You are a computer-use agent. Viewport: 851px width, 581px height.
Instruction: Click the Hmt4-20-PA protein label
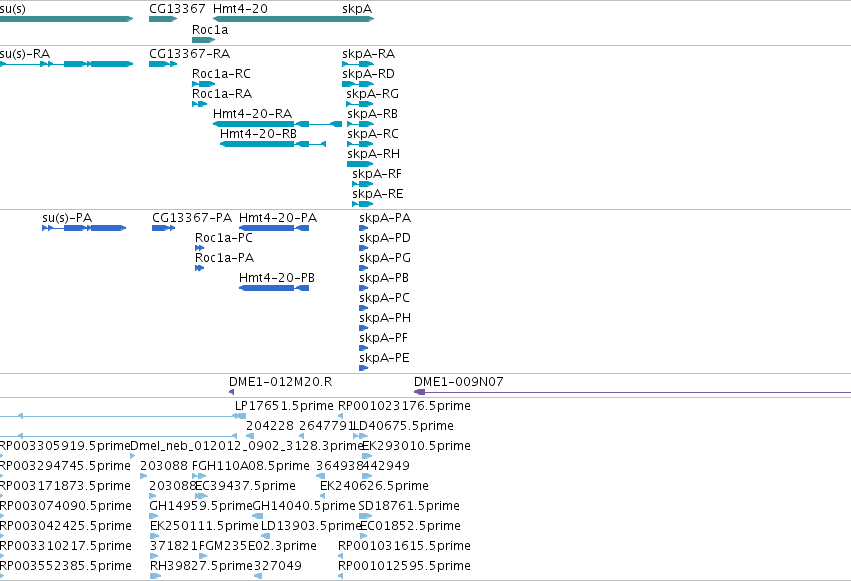(278, 218)
